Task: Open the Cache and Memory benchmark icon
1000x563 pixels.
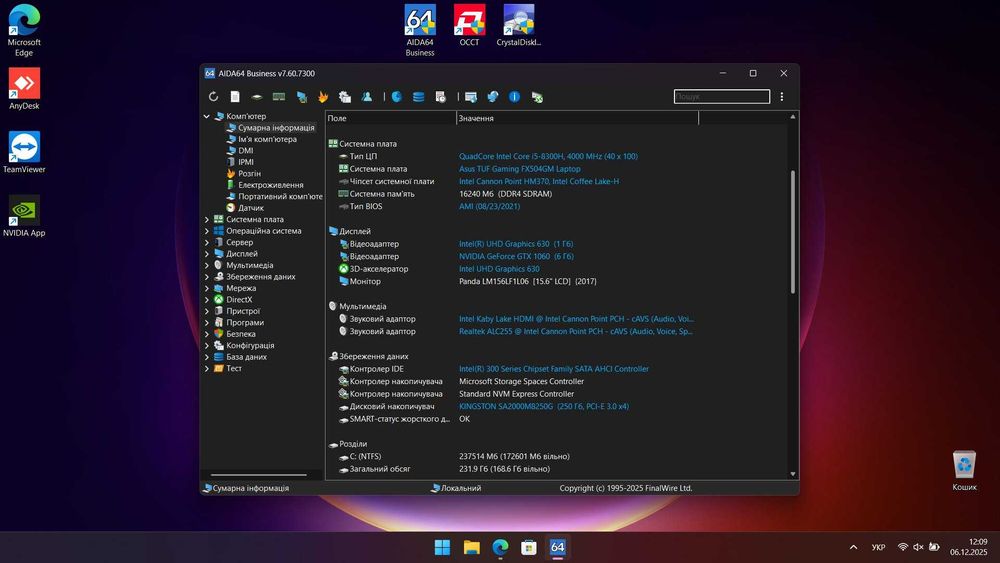Action: tap(279, 97)
